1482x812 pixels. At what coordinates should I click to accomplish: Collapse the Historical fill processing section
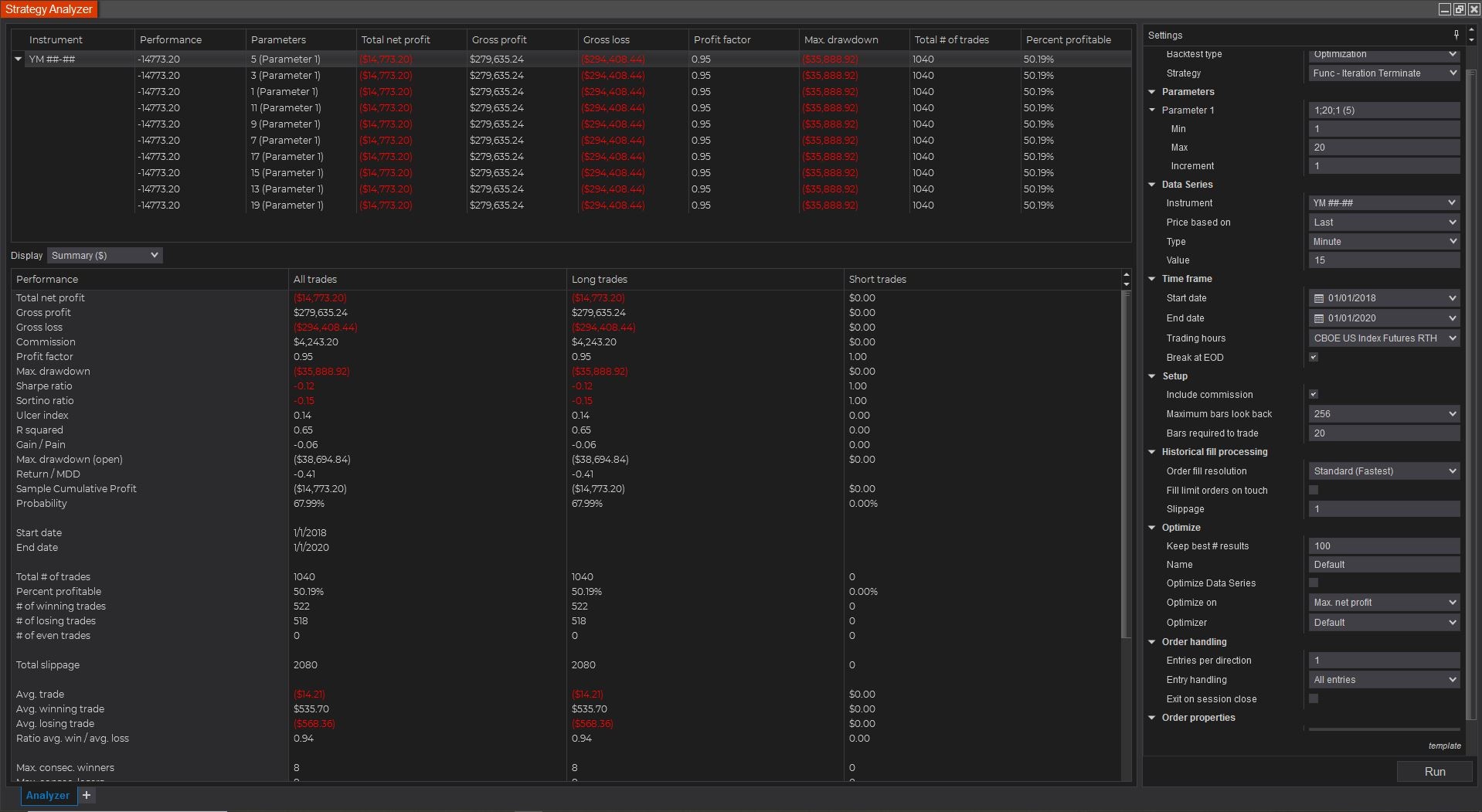click(x=1152, y=452)
